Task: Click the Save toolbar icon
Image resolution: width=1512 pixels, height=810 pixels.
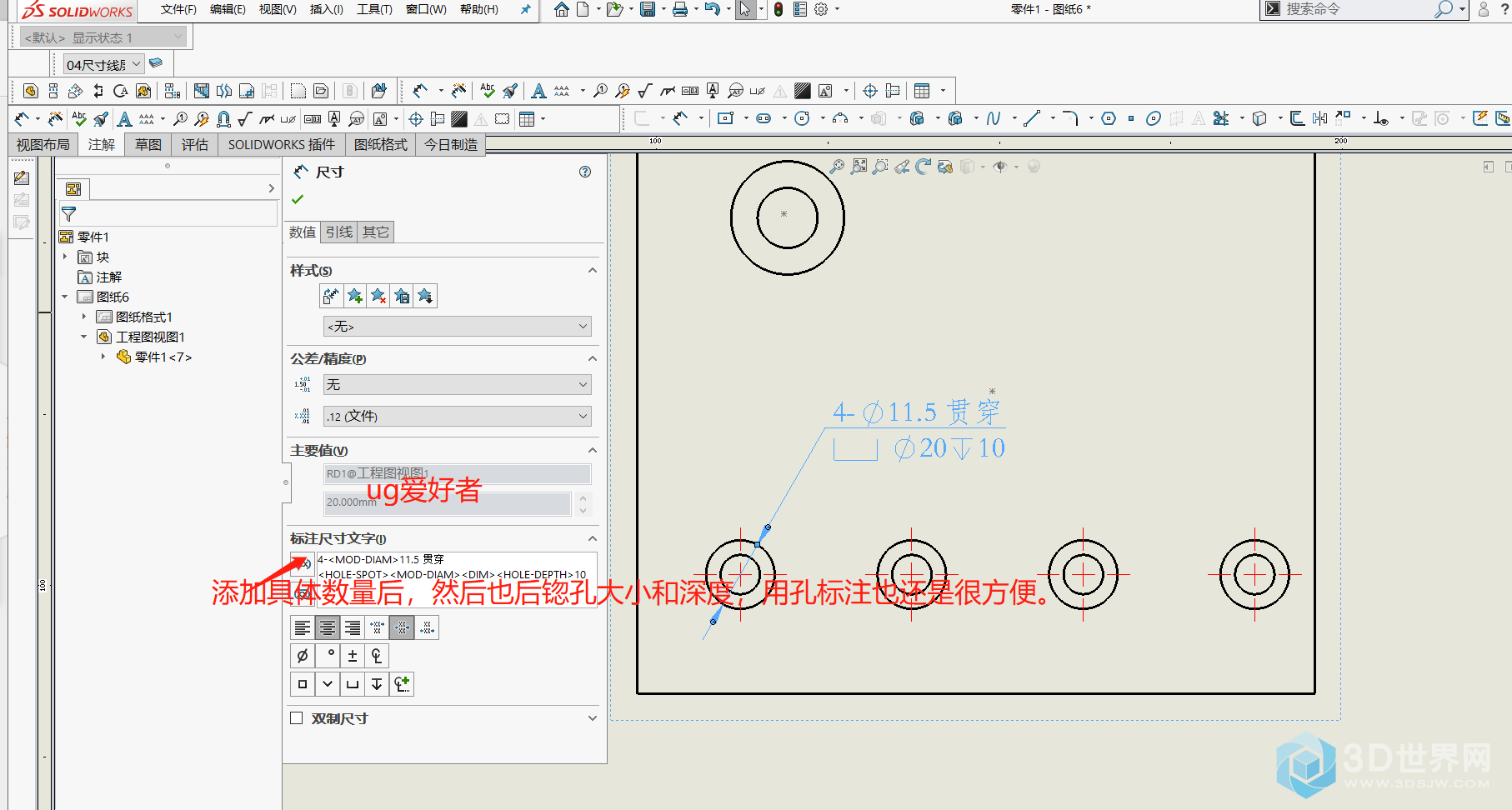Action: [648, 9]
